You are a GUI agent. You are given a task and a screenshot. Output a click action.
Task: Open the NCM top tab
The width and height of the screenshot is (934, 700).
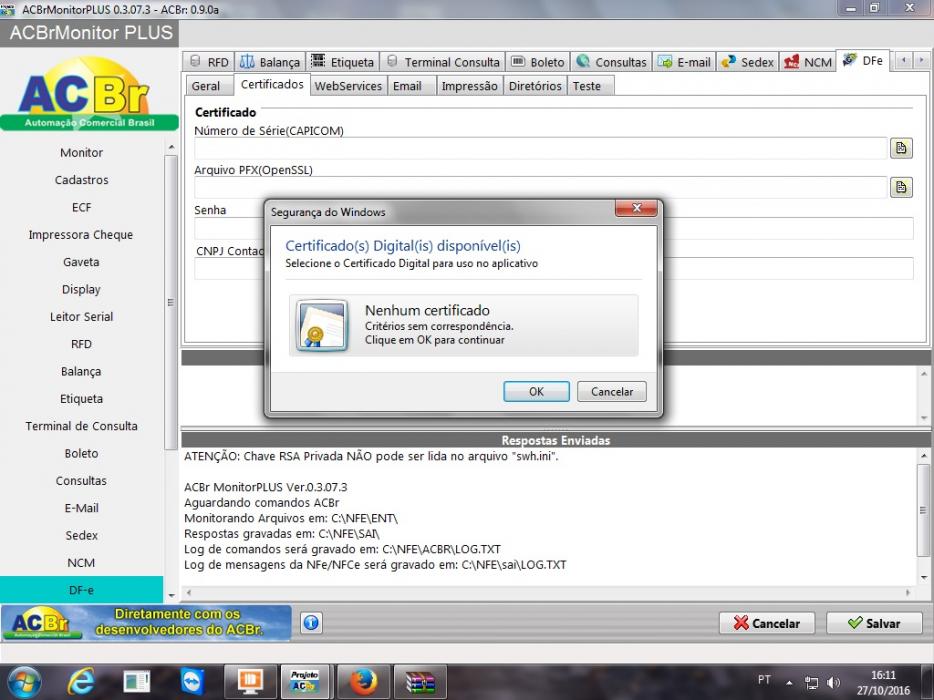tap(808, 62)
